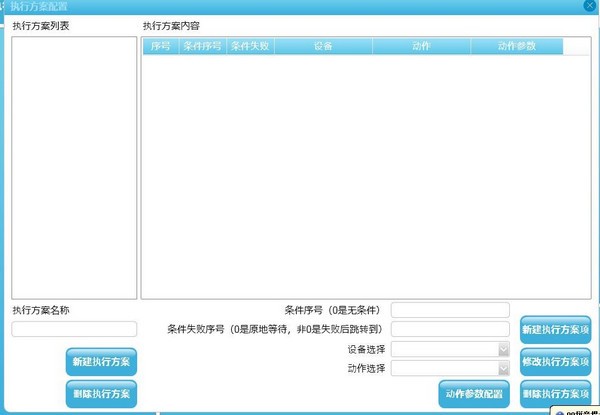Click inside the 执行方案列表 list box
This screenshot has height=415, width=600.
[x=74, y=167]
